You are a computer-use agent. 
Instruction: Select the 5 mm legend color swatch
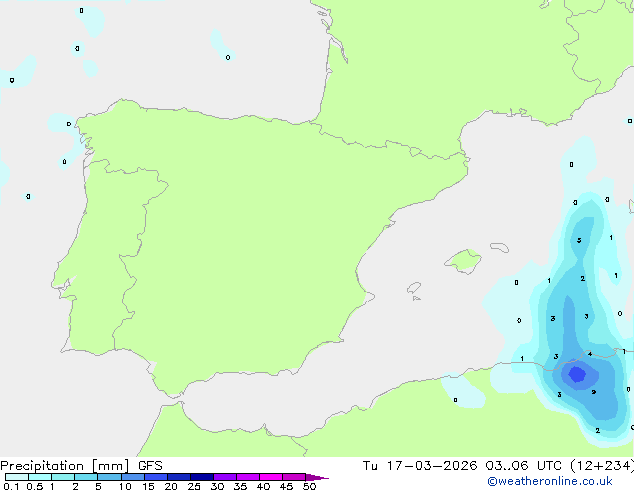[109, 477]
